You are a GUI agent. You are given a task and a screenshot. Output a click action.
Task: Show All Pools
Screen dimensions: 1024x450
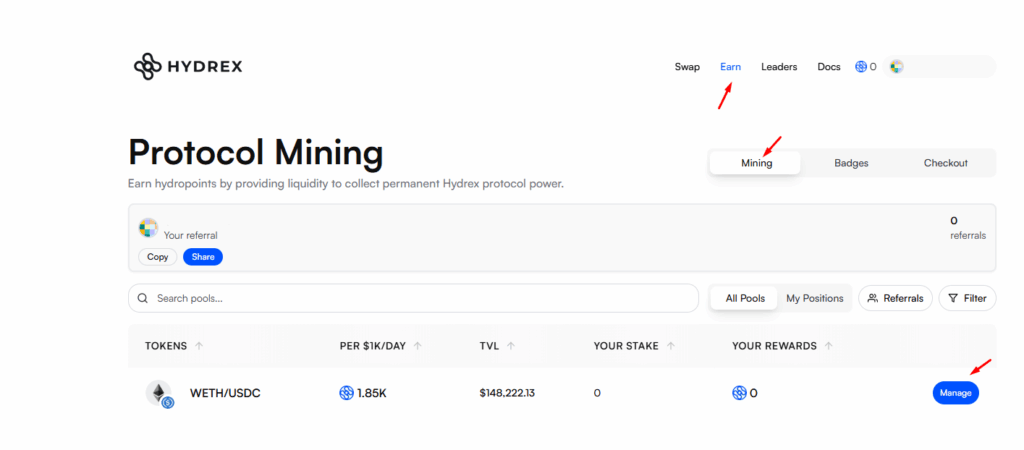(744, 298)
